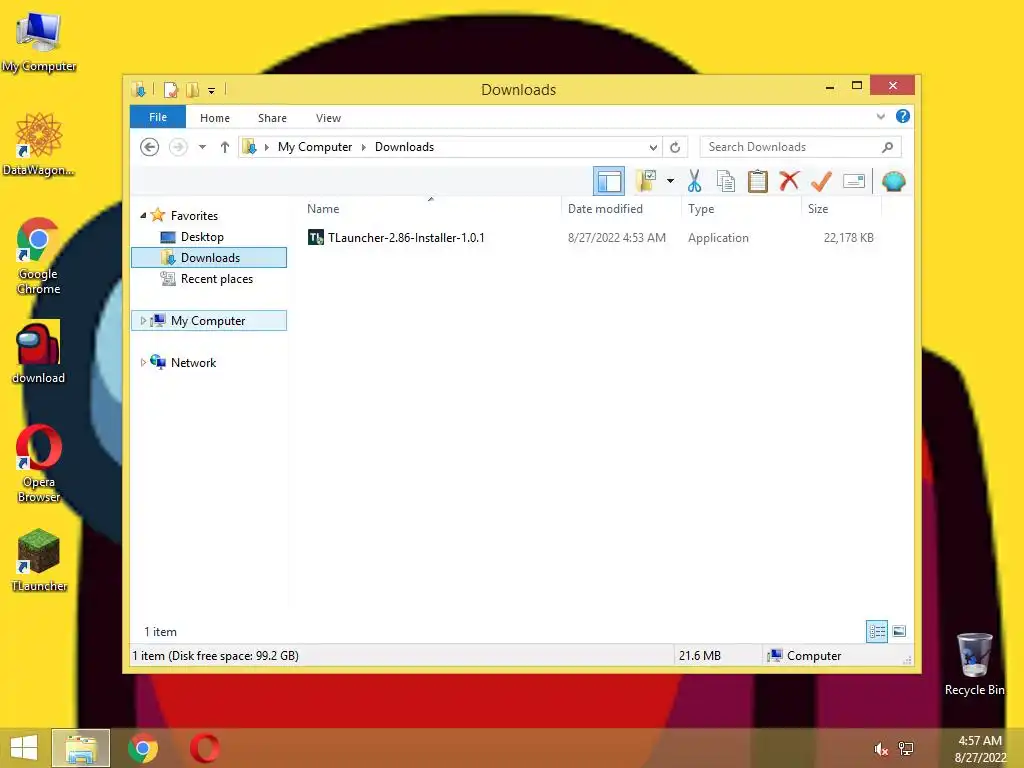Select Network in navigation pane
The width and height of the screenshot is (1024, 768).
coord(193,362)
